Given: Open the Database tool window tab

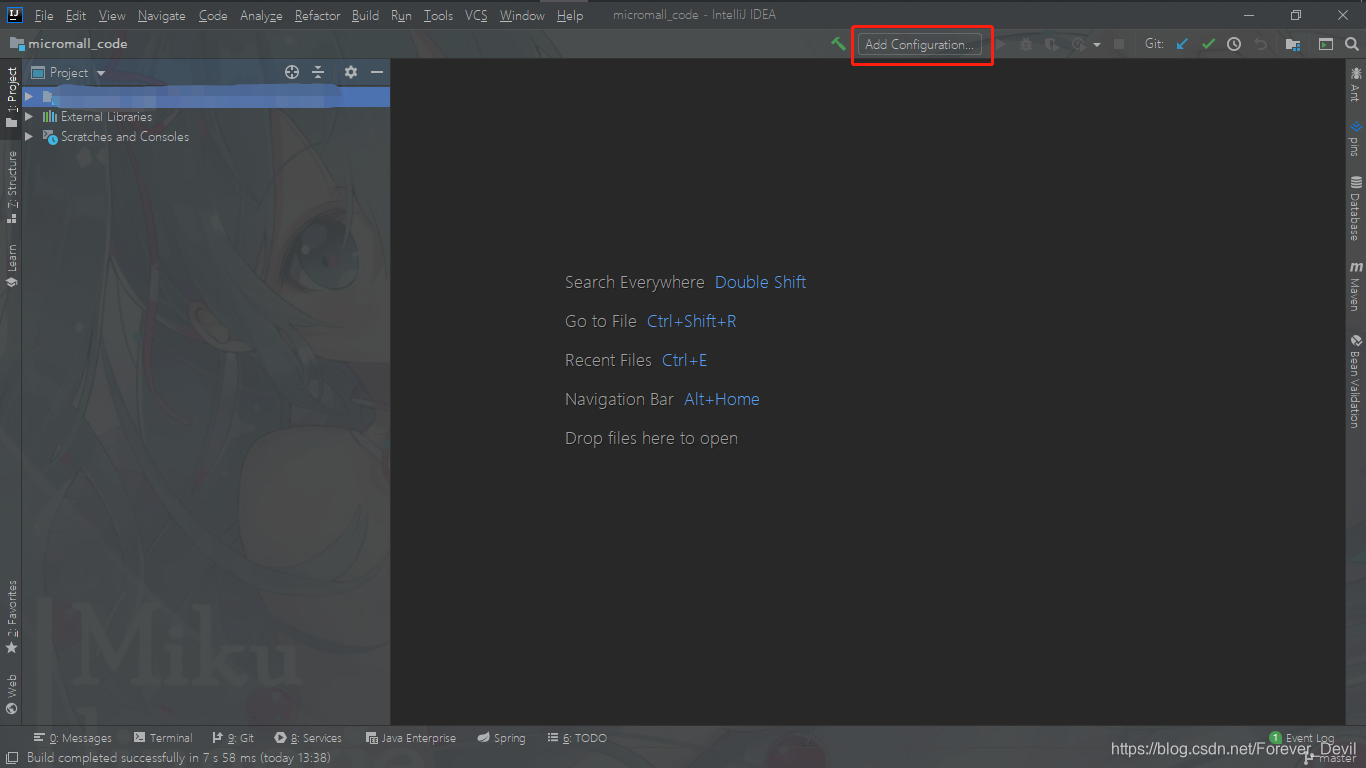Looking at the screenshot, I should point(1356,209).
